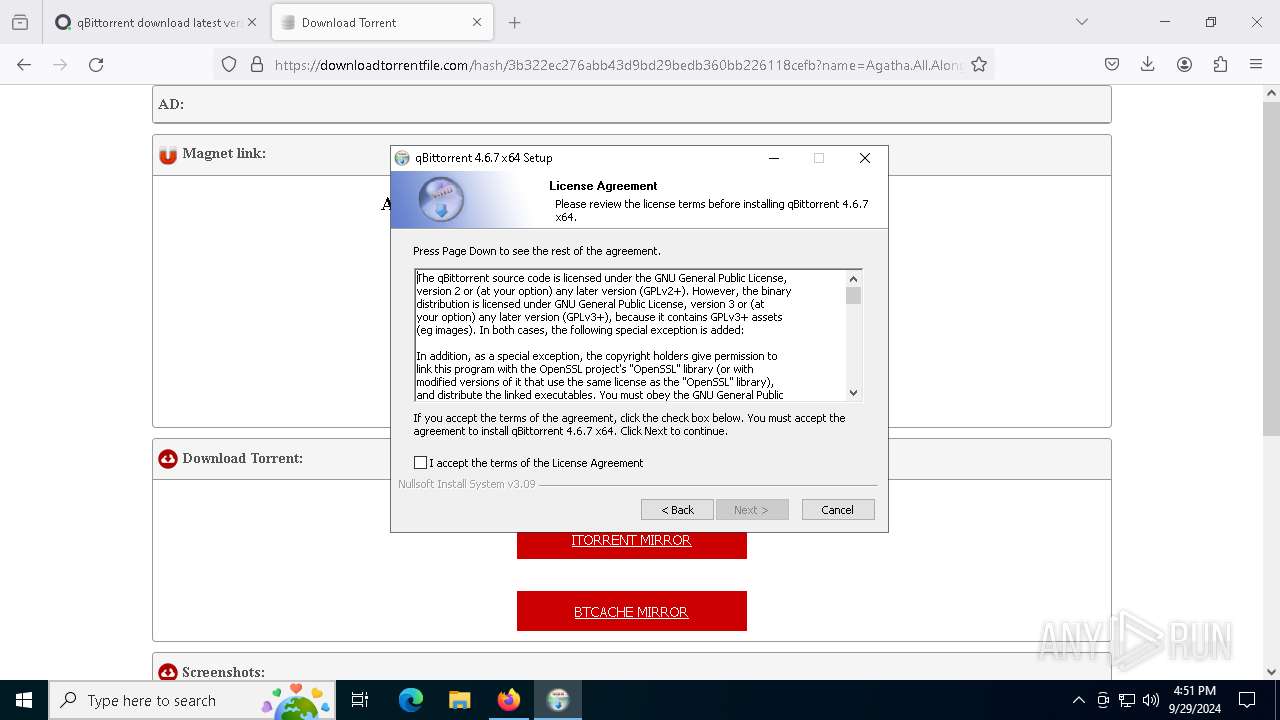This screenshot has width=1280, height=720.
Task: Click the Cancel button in setup
Action: pyautogui.click(x=838, y=510)
